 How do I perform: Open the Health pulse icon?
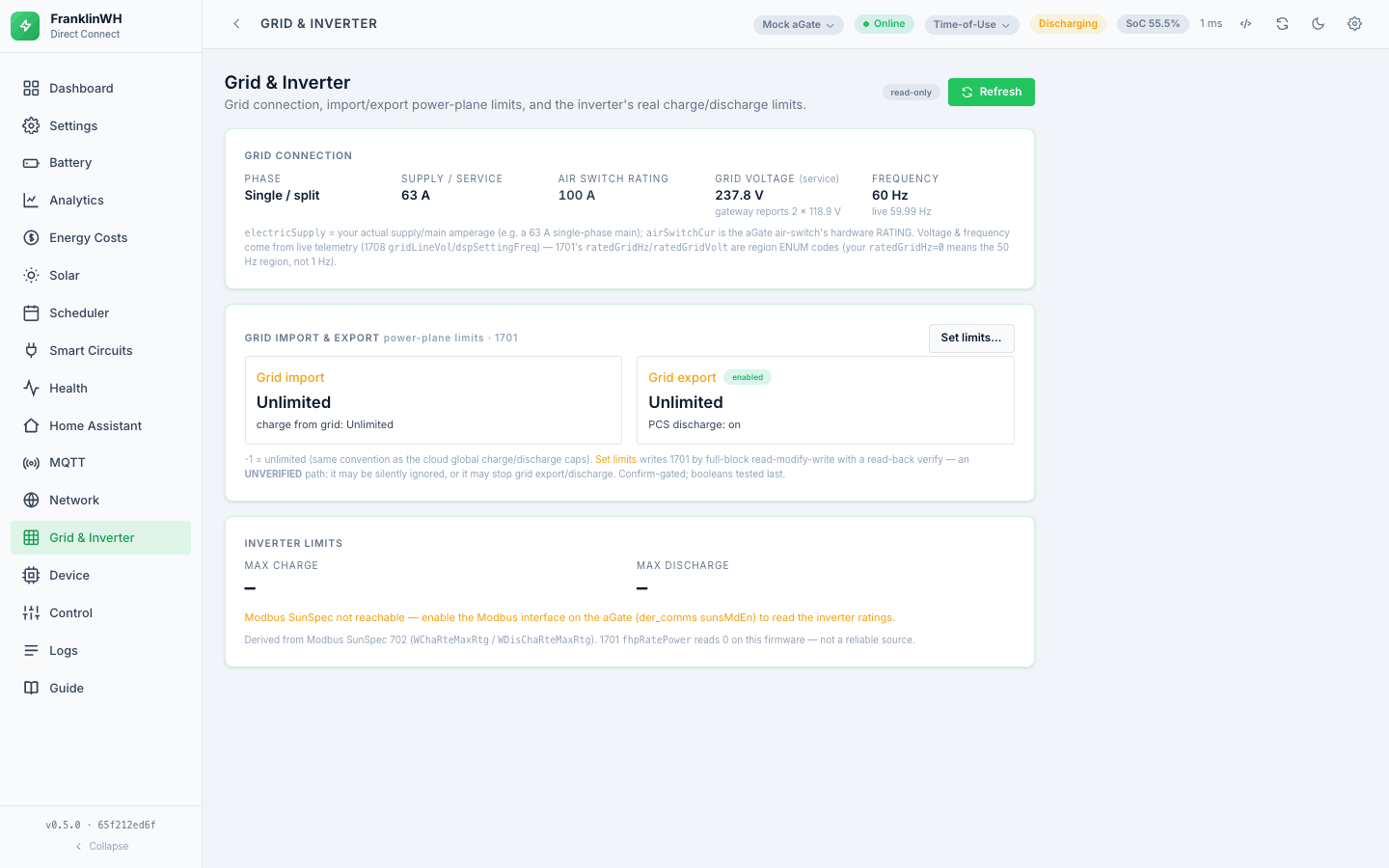(31, 389)
